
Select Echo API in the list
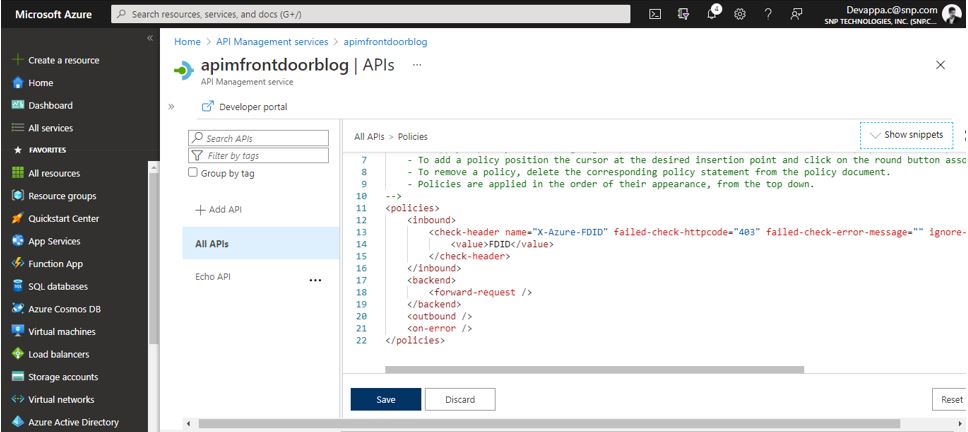point(212,276)
